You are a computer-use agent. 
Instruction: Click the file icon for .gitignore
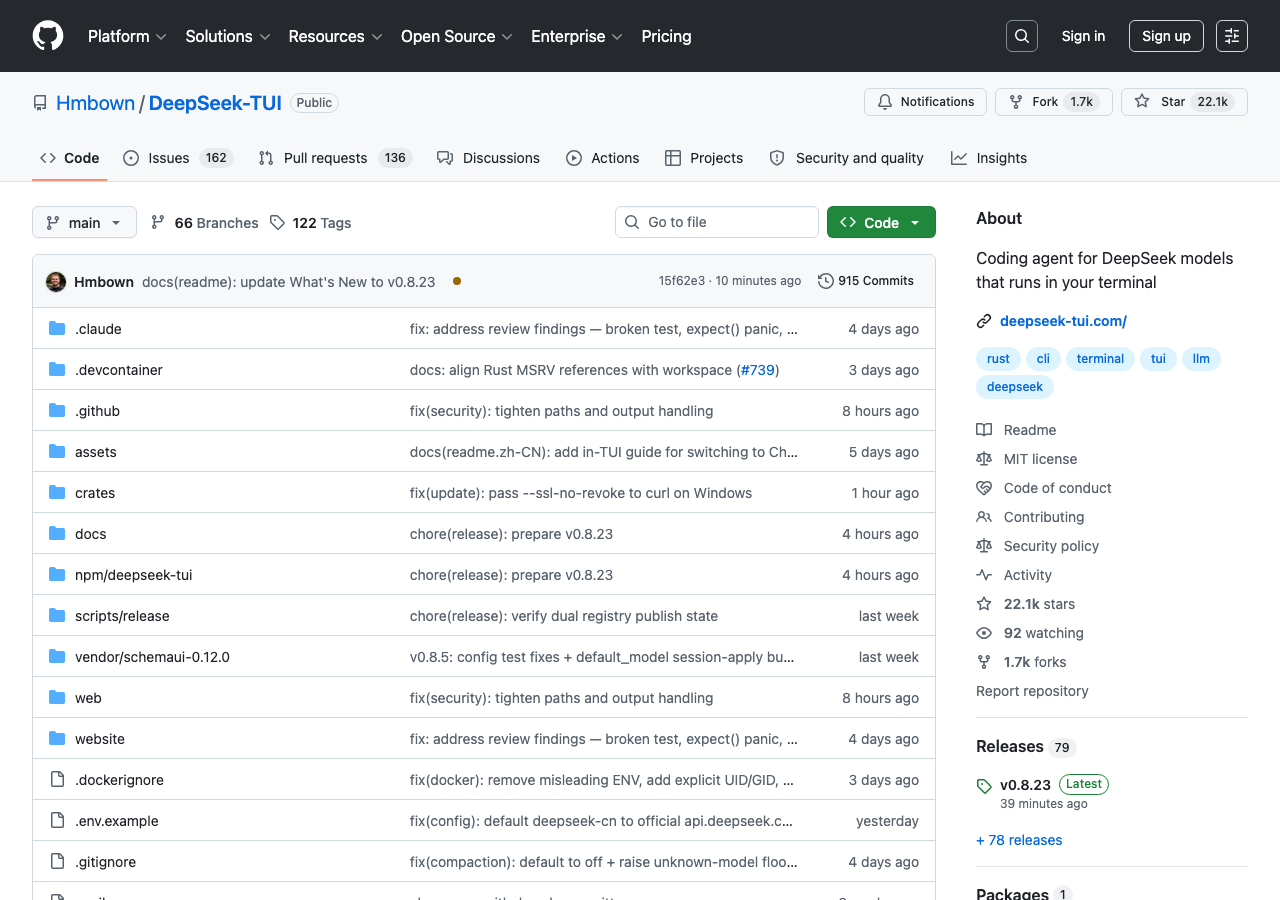pyautogui.click(x=57, y=862)
